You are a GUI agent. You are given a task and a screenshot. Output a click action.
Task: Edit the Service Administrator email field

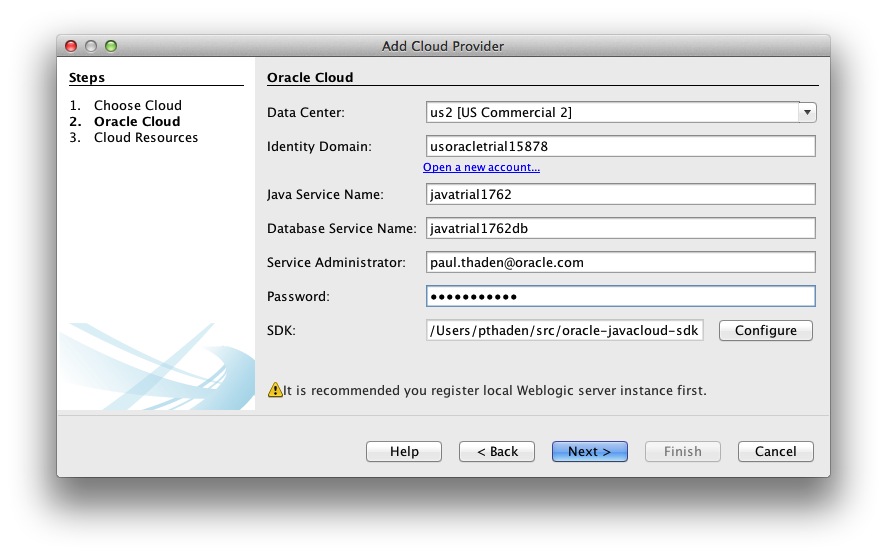[621, 262]
